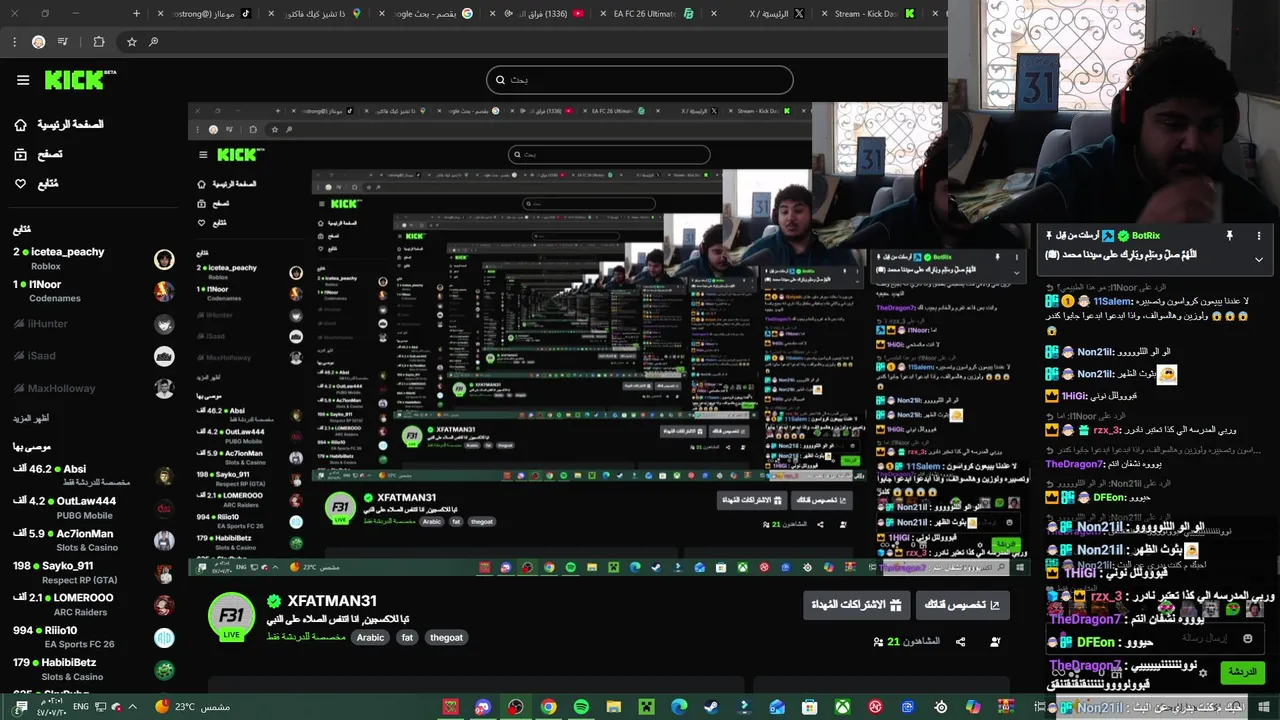The height and width of the screenshot is (720, 1280).
Task: Click the Absi channel avatar icon
Action: point(164,476)
